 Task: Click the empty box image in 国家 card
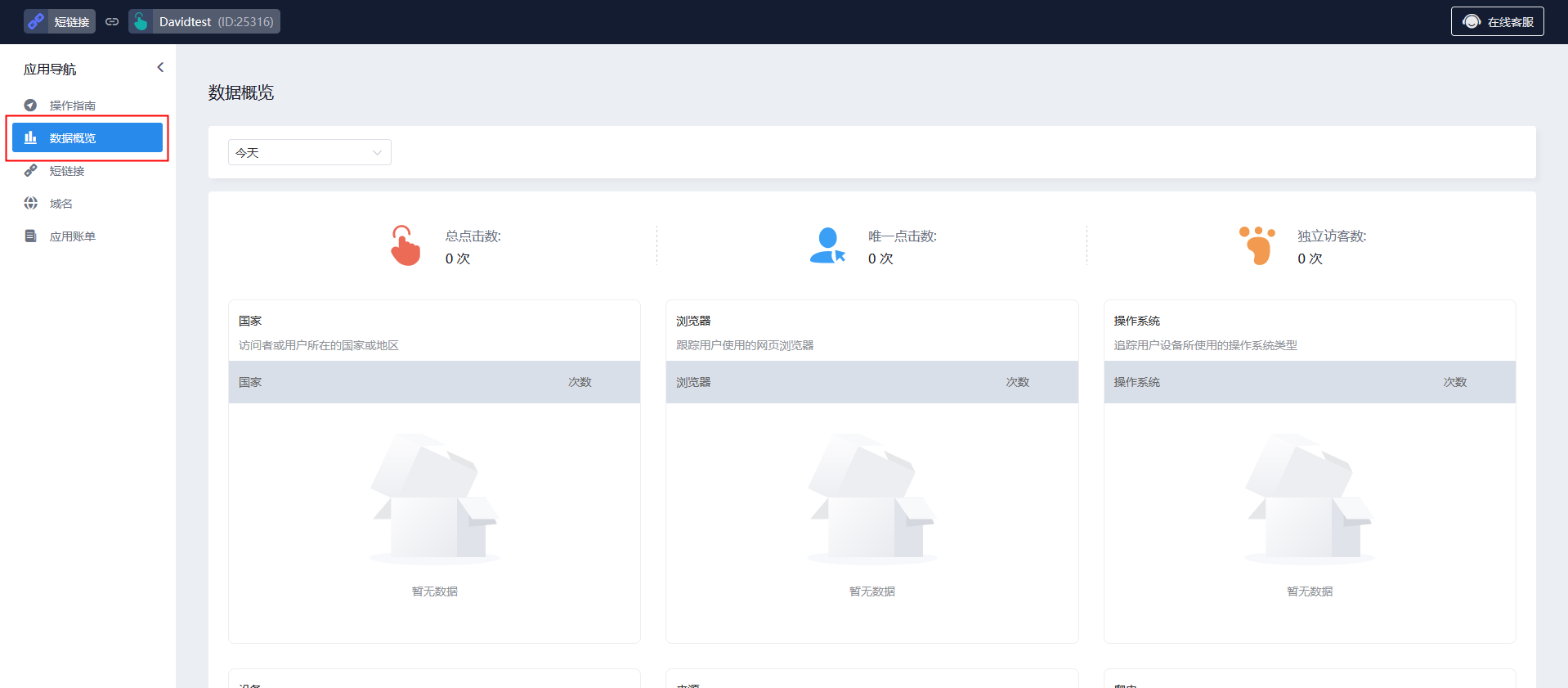434,499
